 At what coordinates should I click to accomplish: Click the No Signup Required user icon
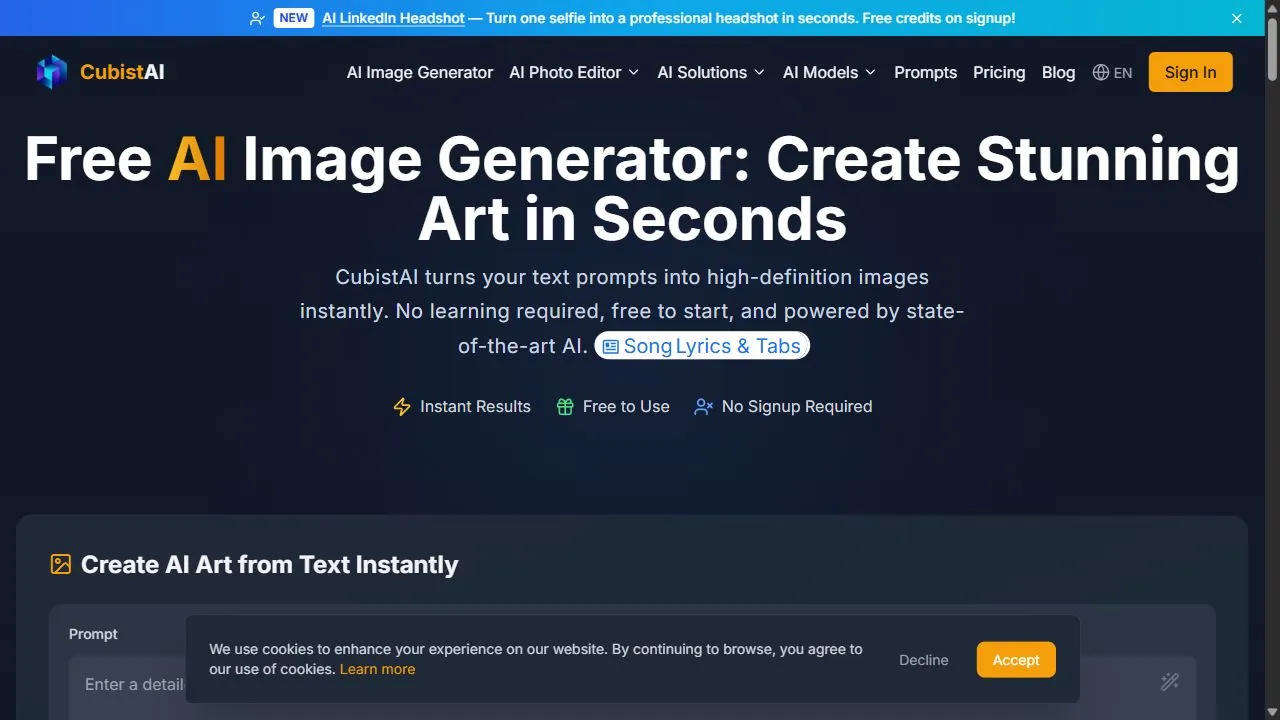[x=704, y=407]
